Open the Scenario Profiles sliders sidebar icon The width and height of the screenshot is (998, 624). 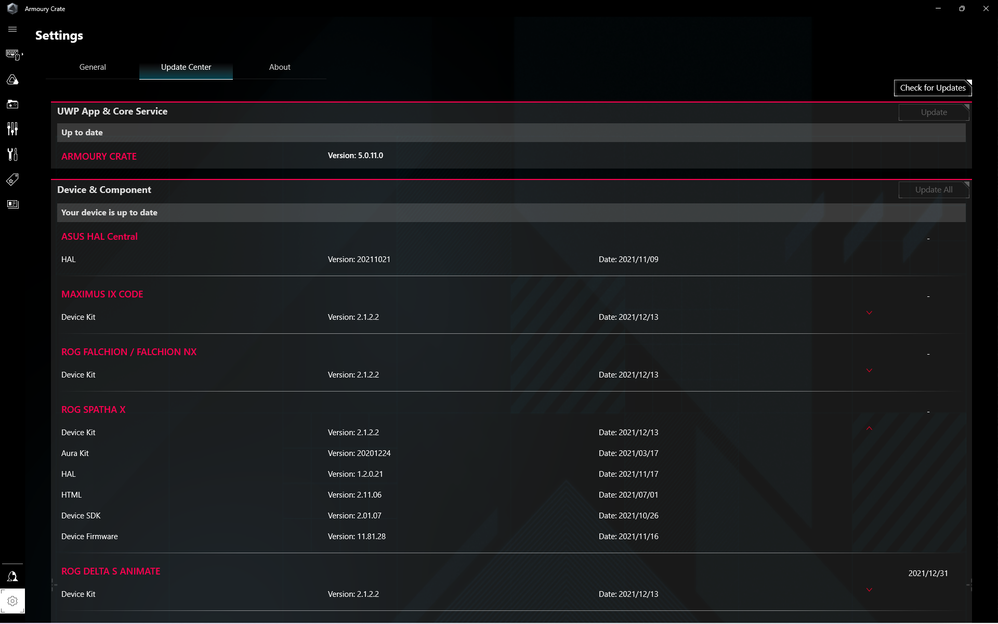click(12, 129)
